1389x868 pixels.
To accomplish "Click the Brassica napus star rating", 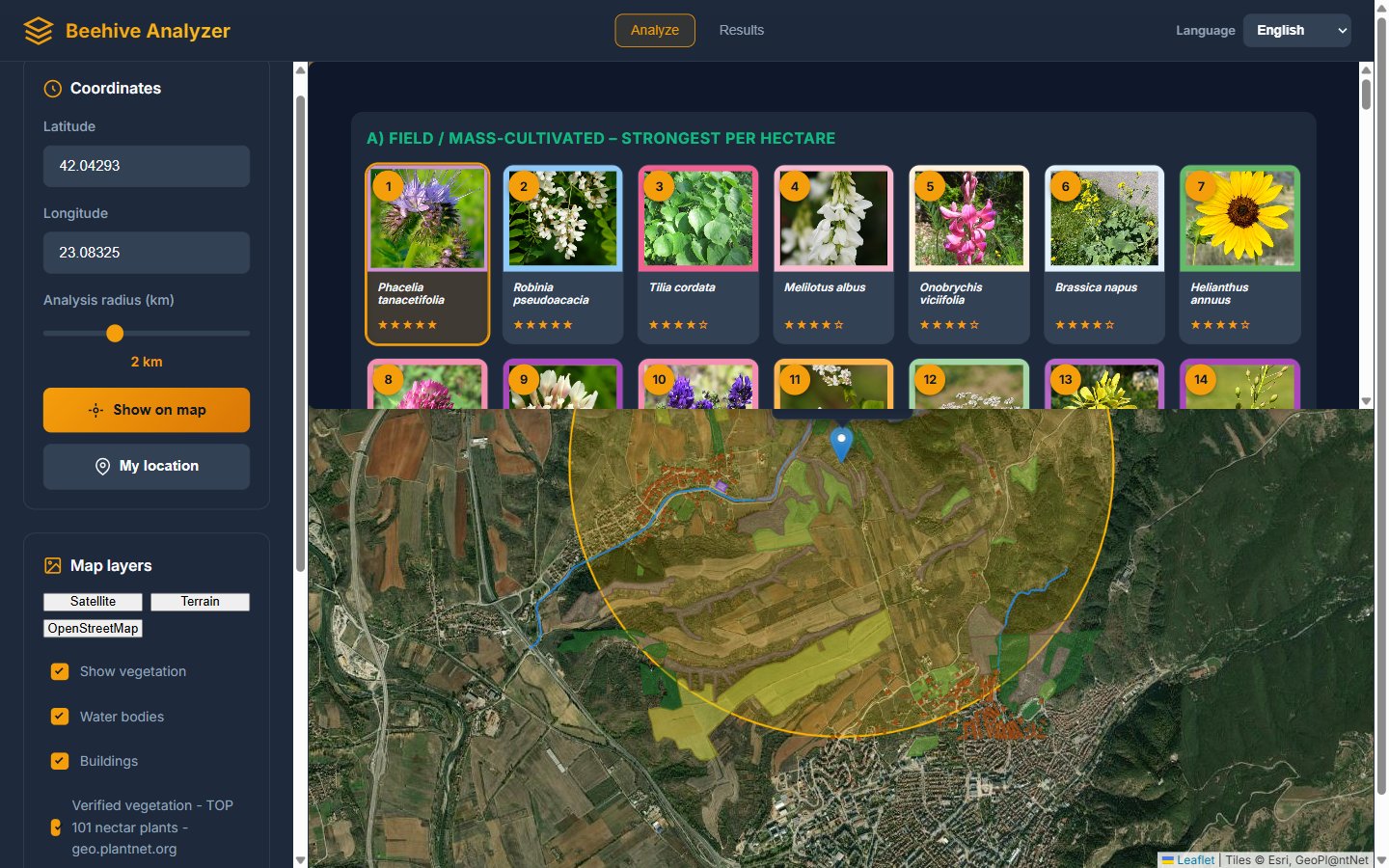I will [1084, 325].
